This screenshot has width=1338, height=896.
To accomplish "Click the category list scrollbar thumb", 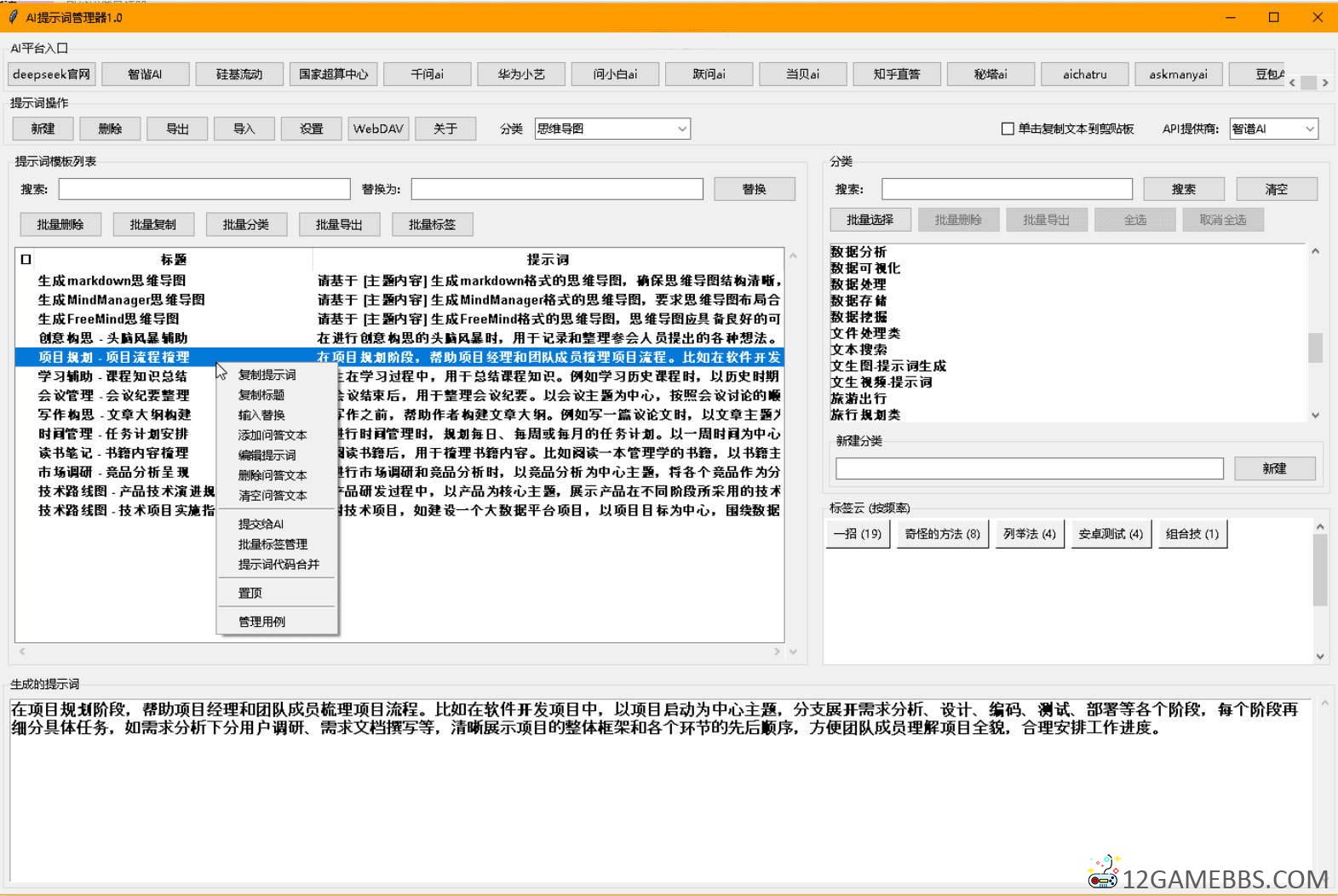I will coord(1315,347).
